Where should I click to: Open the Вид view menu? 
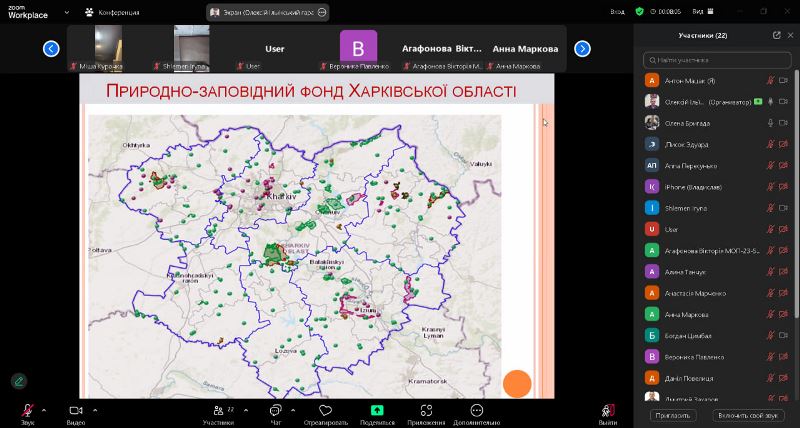point(703,11)
